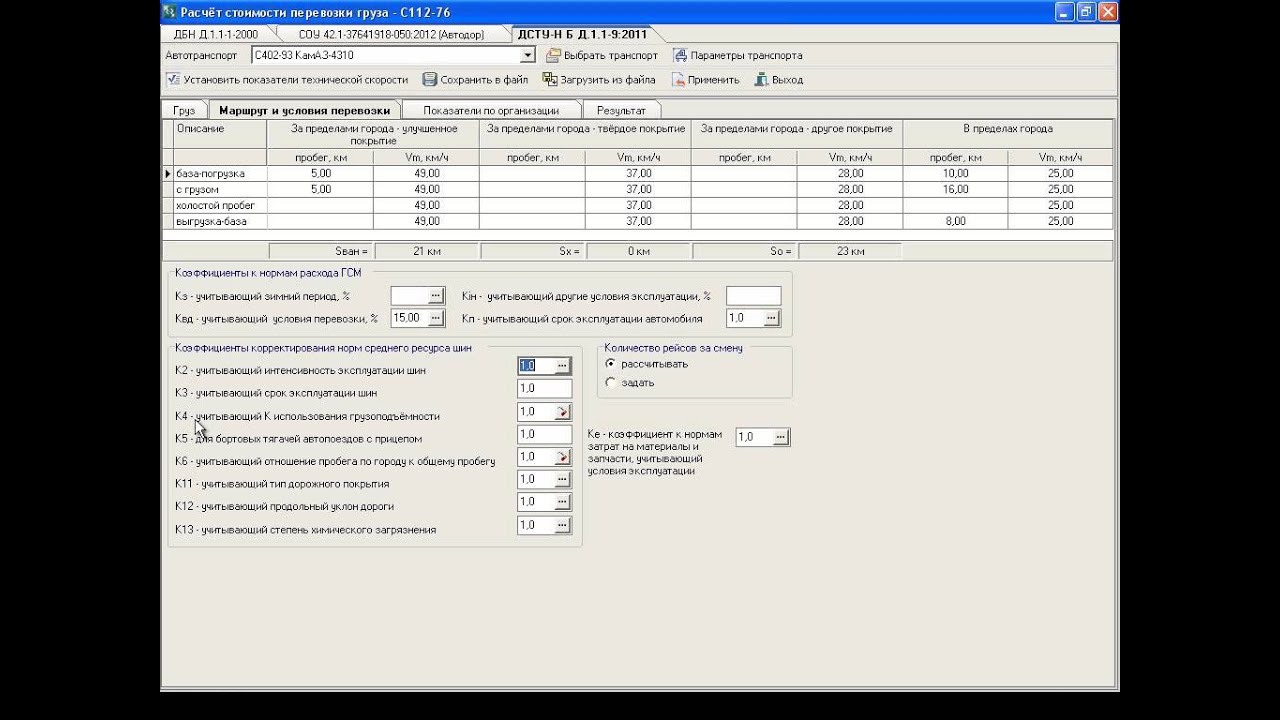Select the база-погрузка row label
Image resolution: width=1280 pixels, height=720 pixels.
[220, 173]
